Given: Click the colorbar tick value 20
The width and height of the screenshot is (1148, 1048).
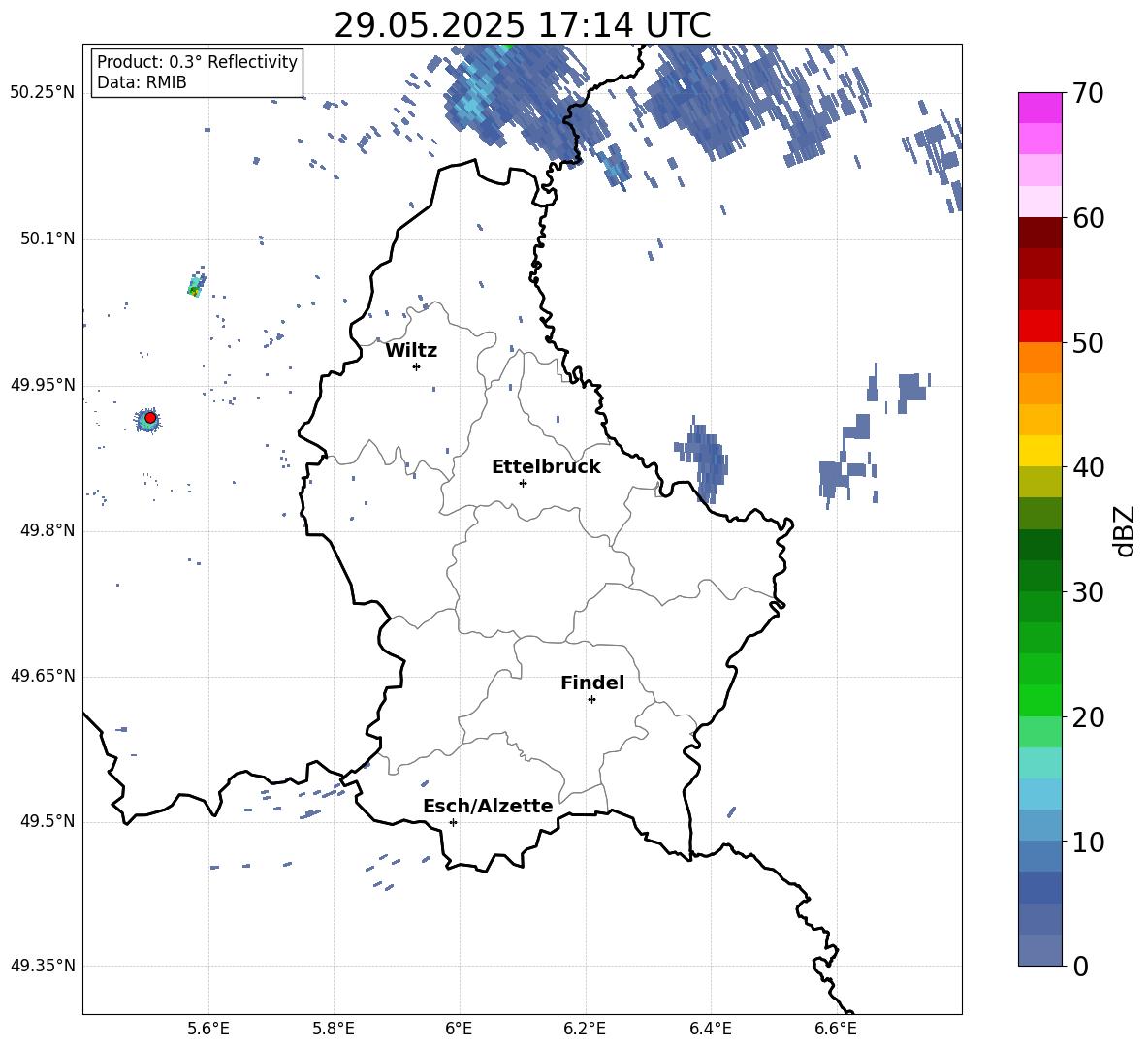Looking at the screenshot, I should coord(1087,717).
